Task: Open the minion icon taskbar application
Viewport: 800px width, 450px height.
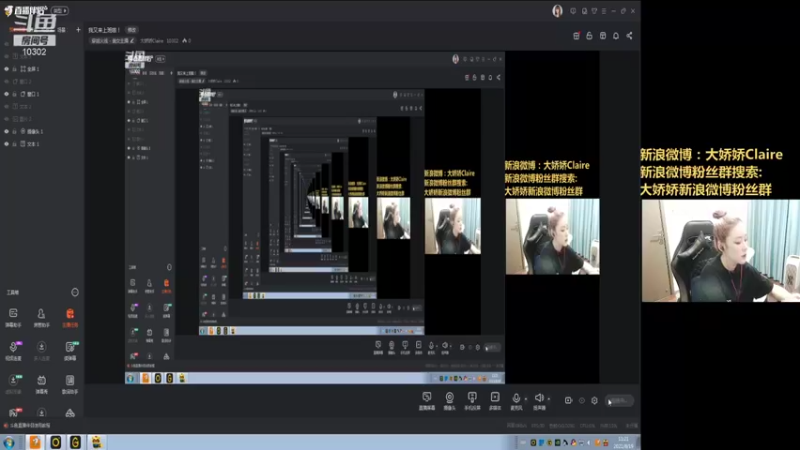Action: tap(96, 442)
